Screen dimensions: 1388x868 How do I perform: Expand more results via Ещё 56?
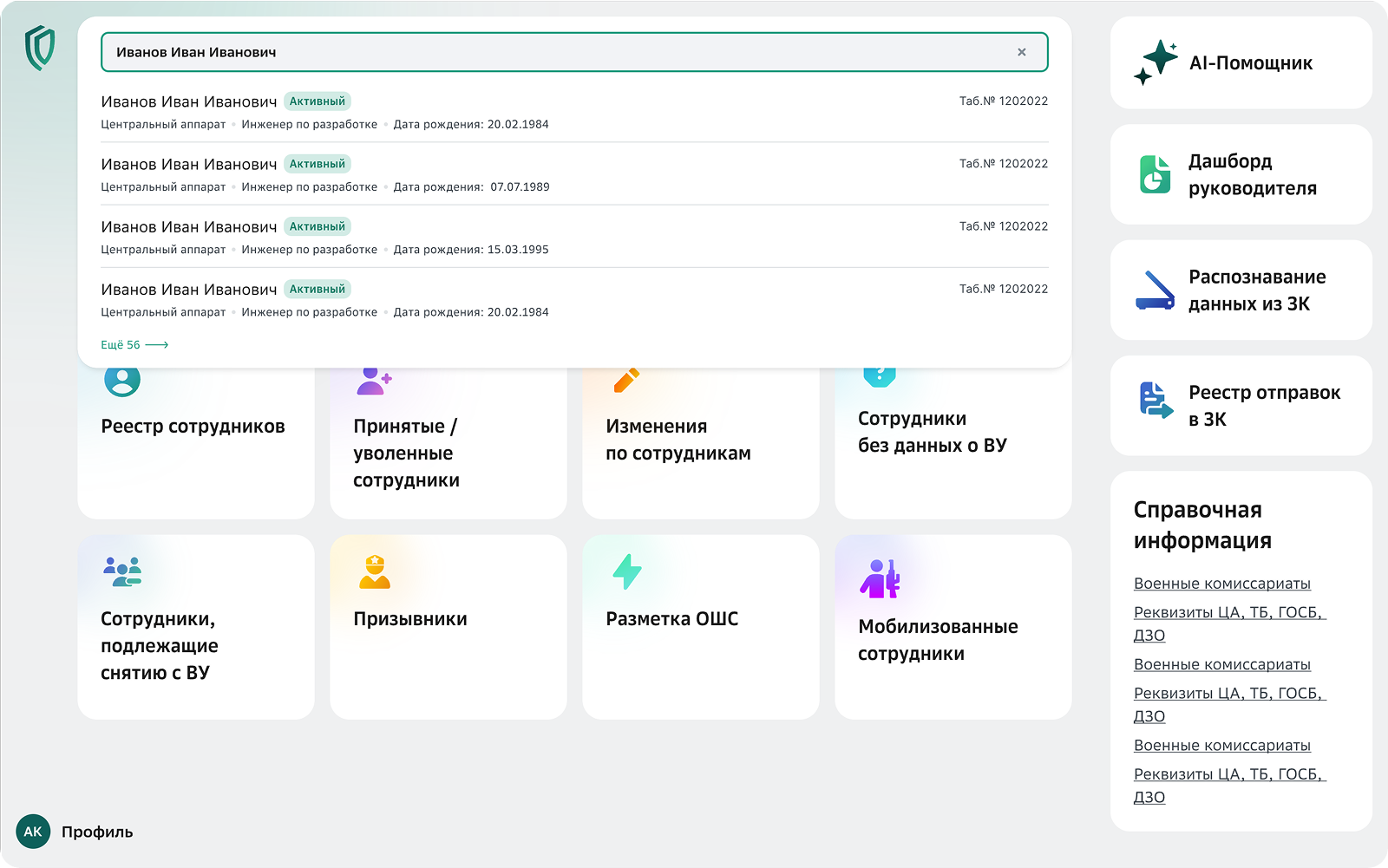click(x=134, y=345)
